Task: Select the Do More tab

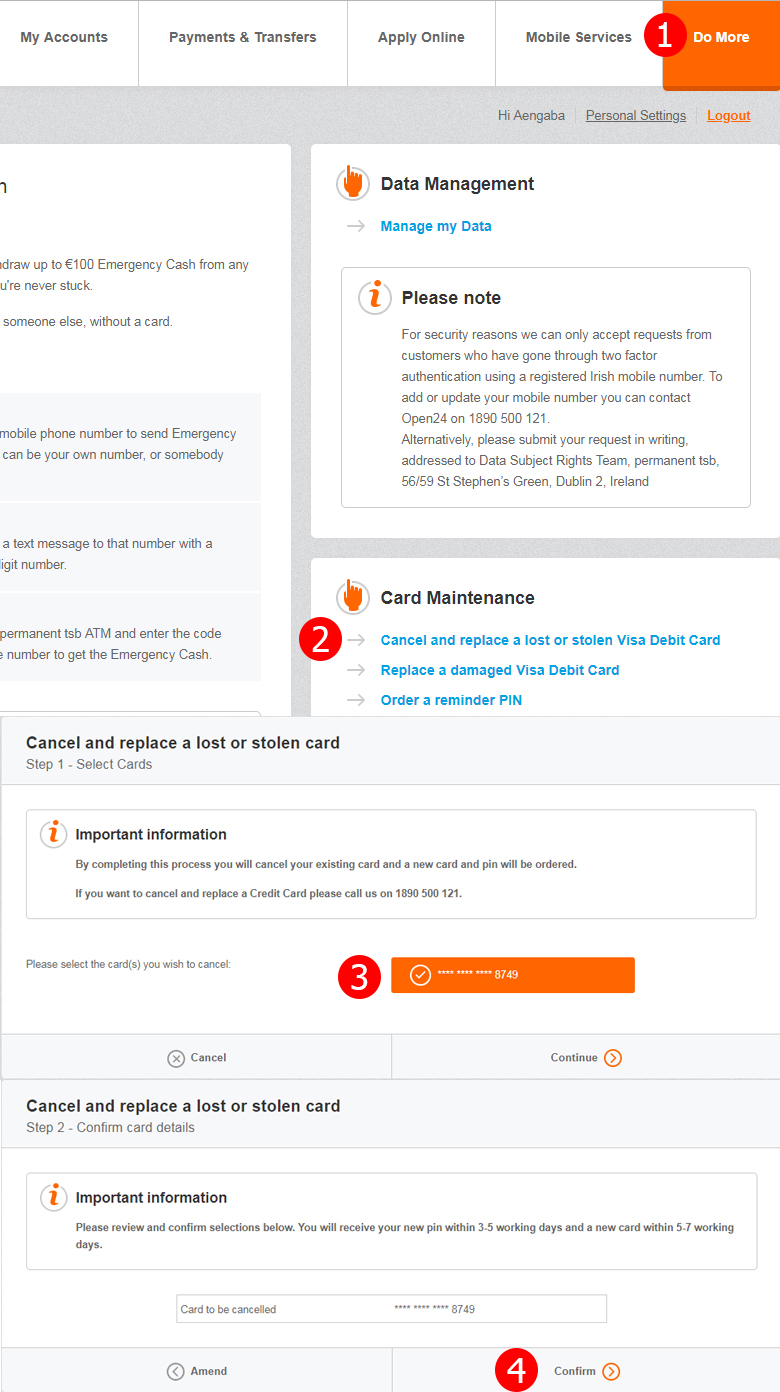Action: click(x=721, y=38)
